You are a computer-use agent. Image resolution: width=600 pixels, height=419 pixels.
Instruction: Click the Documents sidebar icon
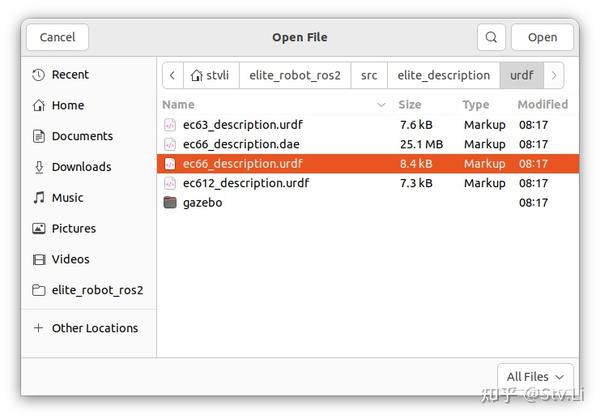[x=39, y=136]
